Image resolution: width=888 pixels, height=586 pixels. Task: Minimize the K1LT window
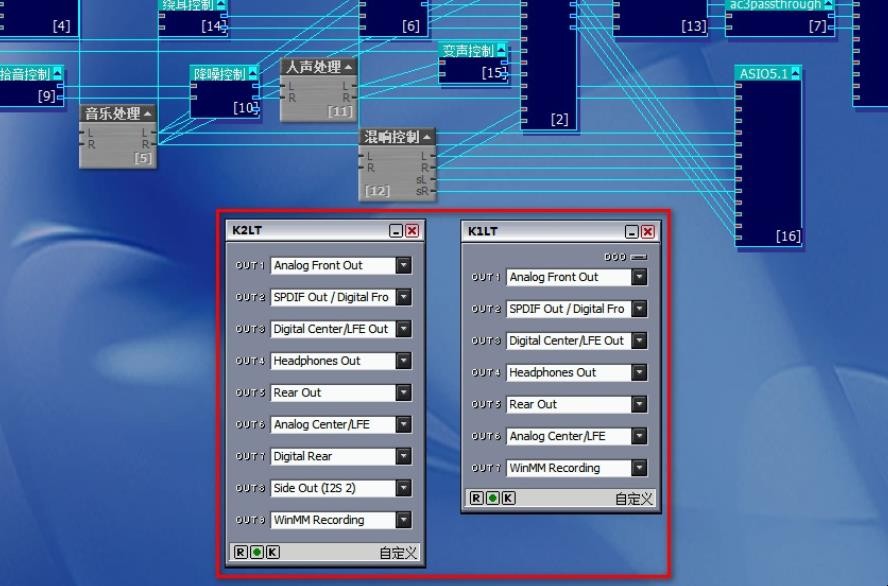631,232
